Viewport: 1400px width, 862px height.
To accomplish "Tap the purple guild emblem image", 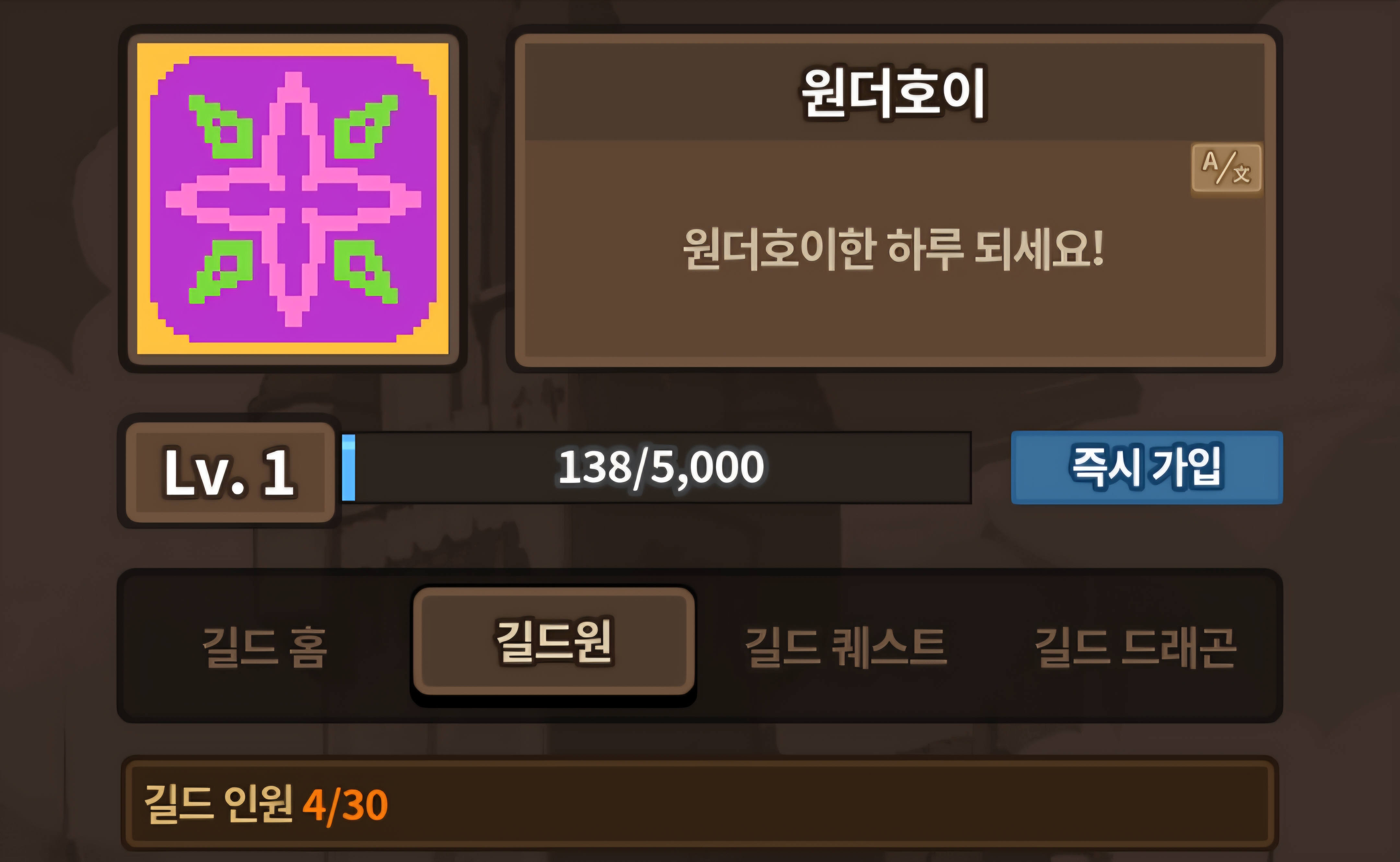I will (293, 199).
